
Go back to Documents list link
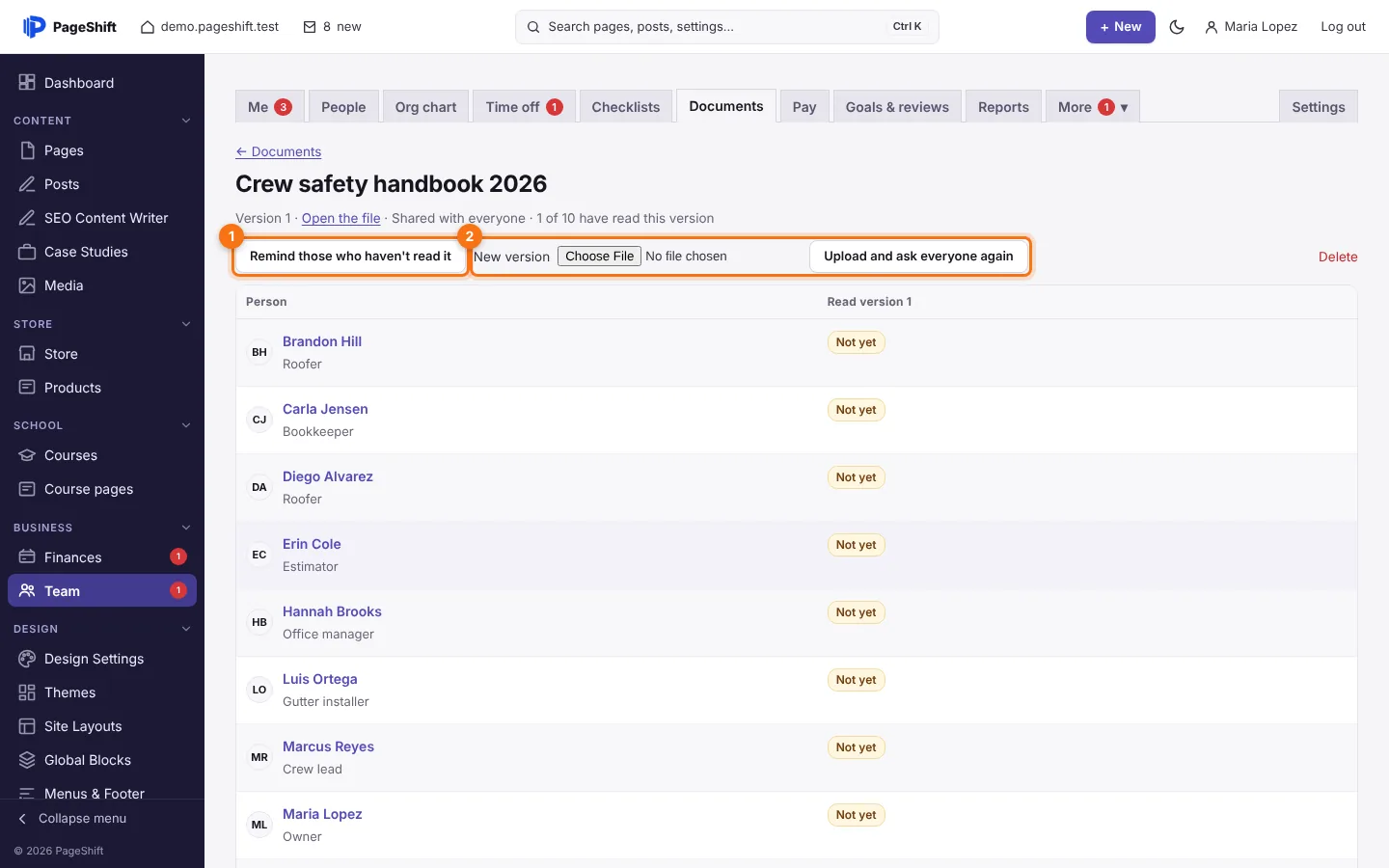tap(278, 151)
